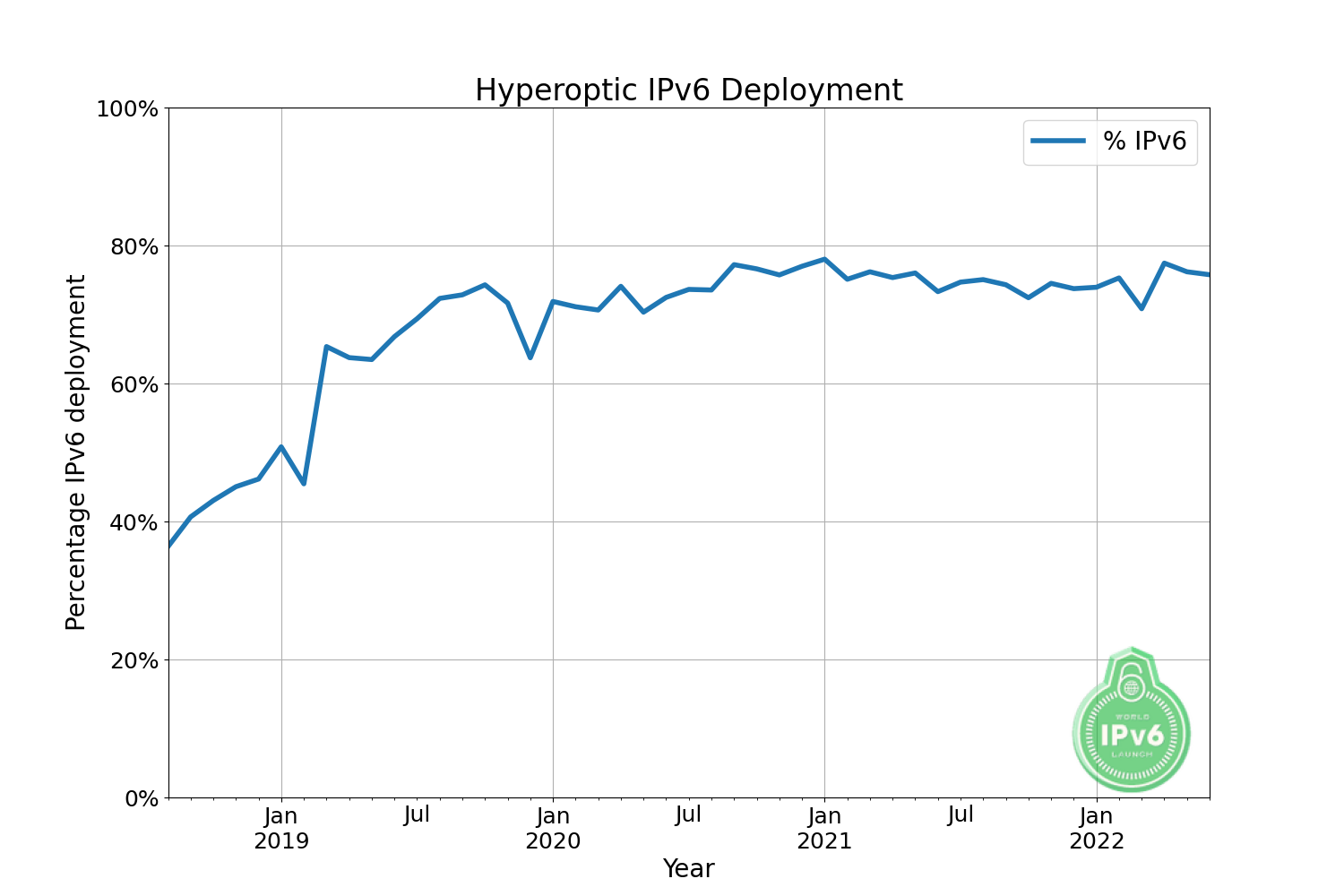Select the Jan 2020 x-axis tick label
The image size is (1344, 896).
click(553, 828)
